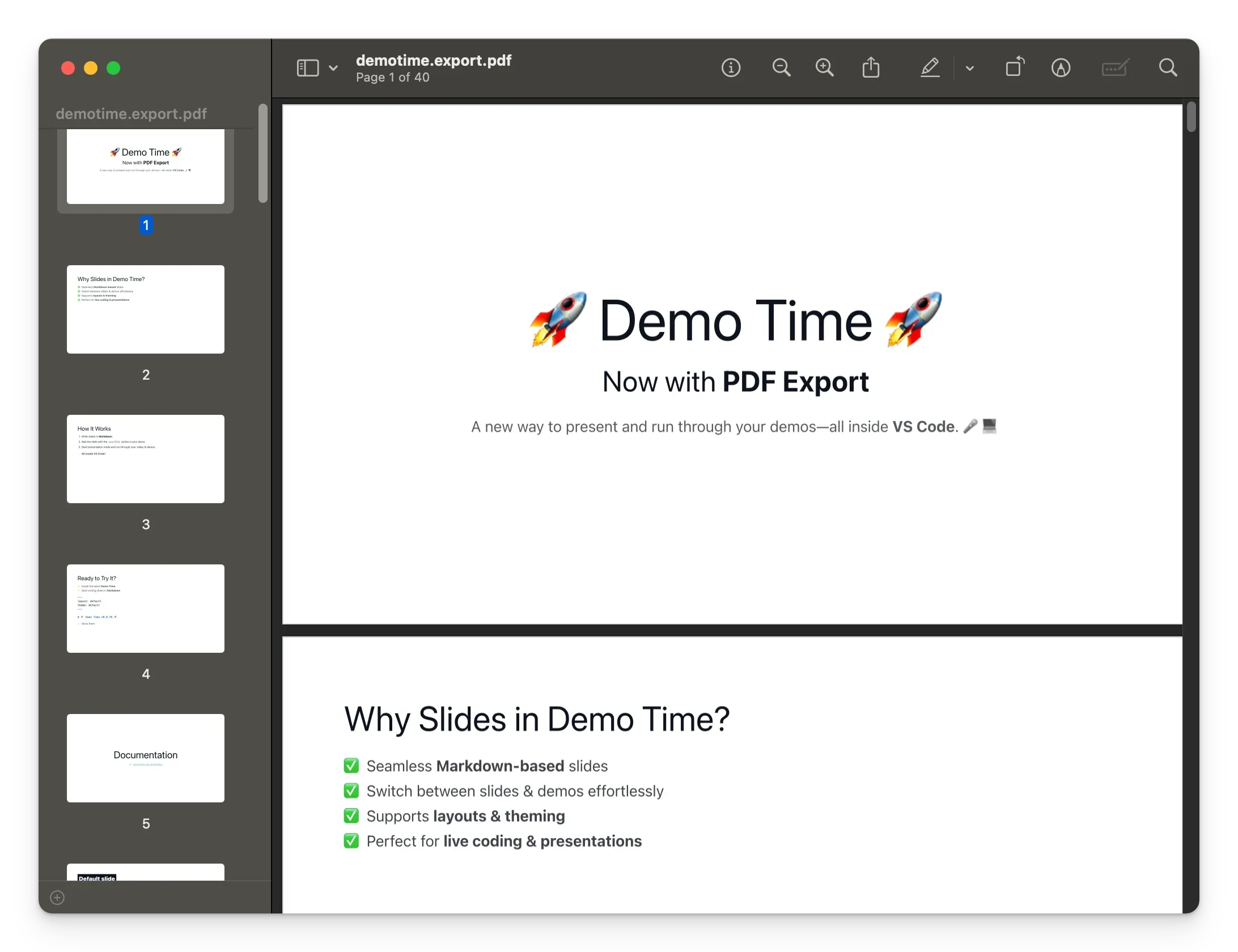Viewport: 1238px width, 952px height.
Task: Open page 4 thumbnail Ready to Try It
Action: click(146, 609)
